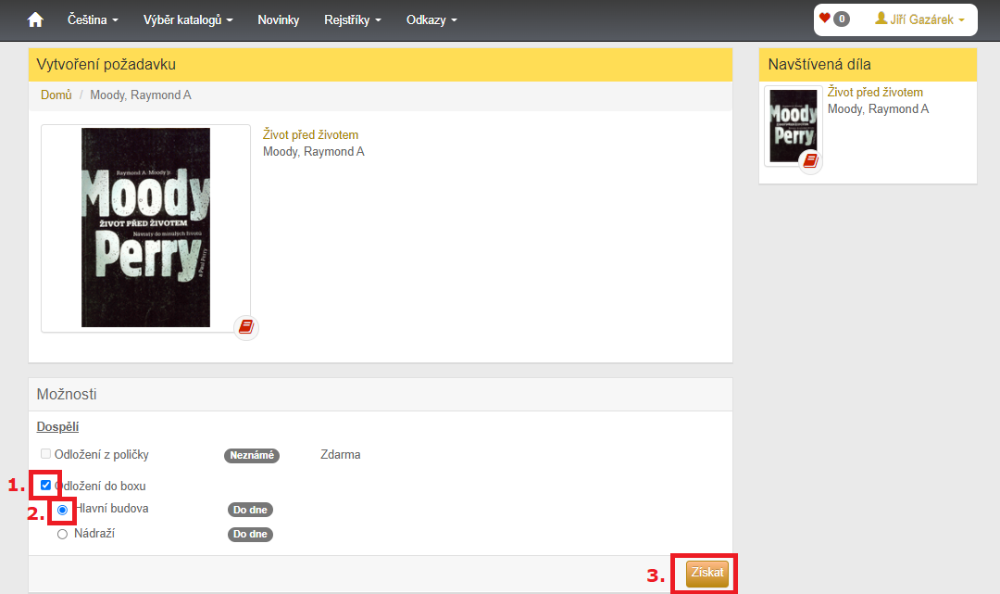Click red book icon on main cover
This screenshot has height=594, width=1000.
[246, 327]
